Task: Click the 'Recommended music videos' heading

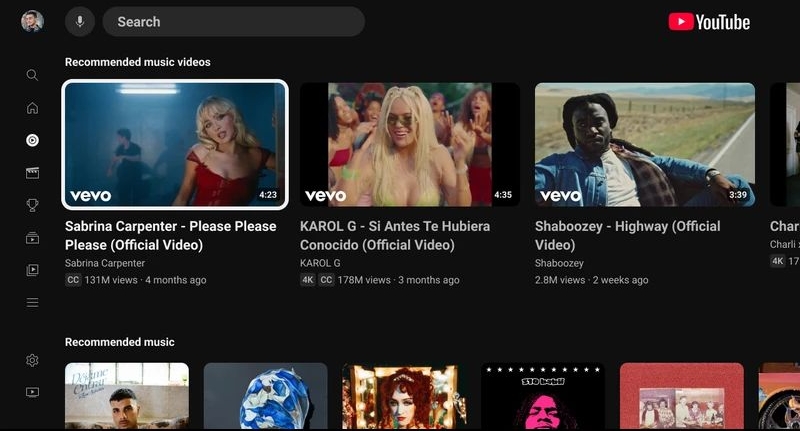Action: pos(138,62)
